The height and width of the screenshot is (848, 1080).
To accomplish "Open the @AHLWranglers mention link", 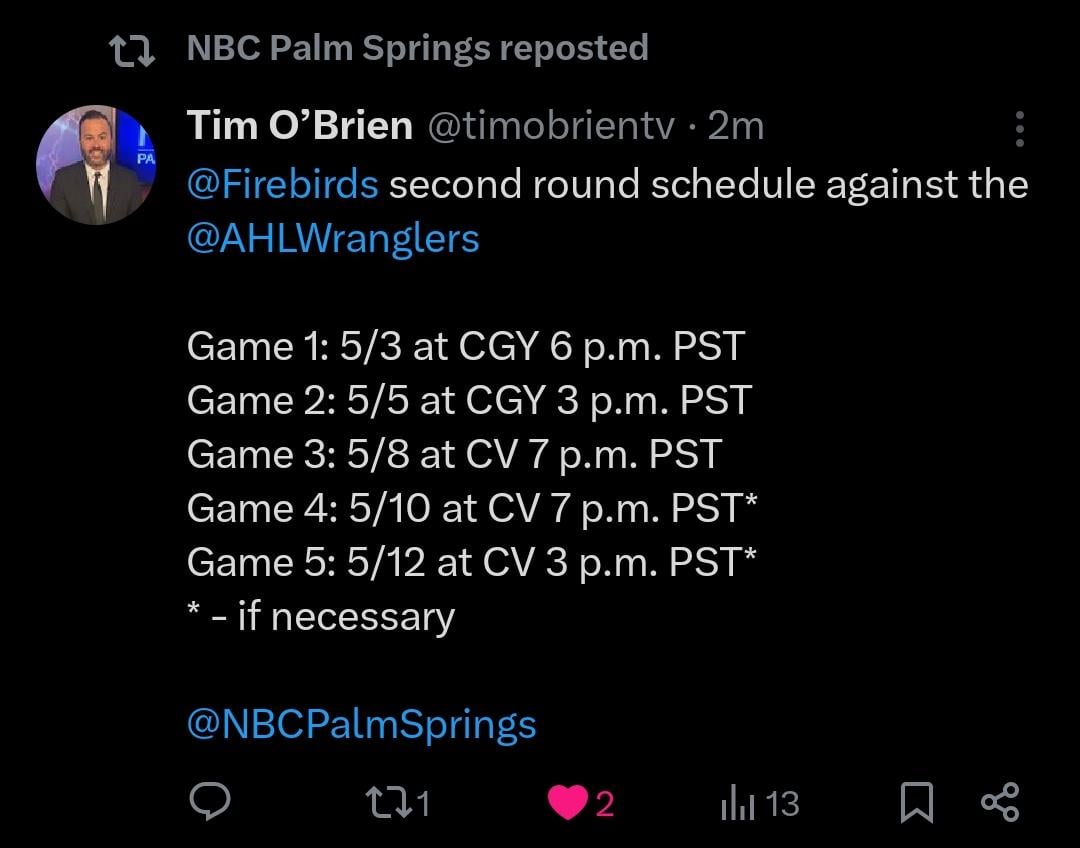I will click(333, 239).
